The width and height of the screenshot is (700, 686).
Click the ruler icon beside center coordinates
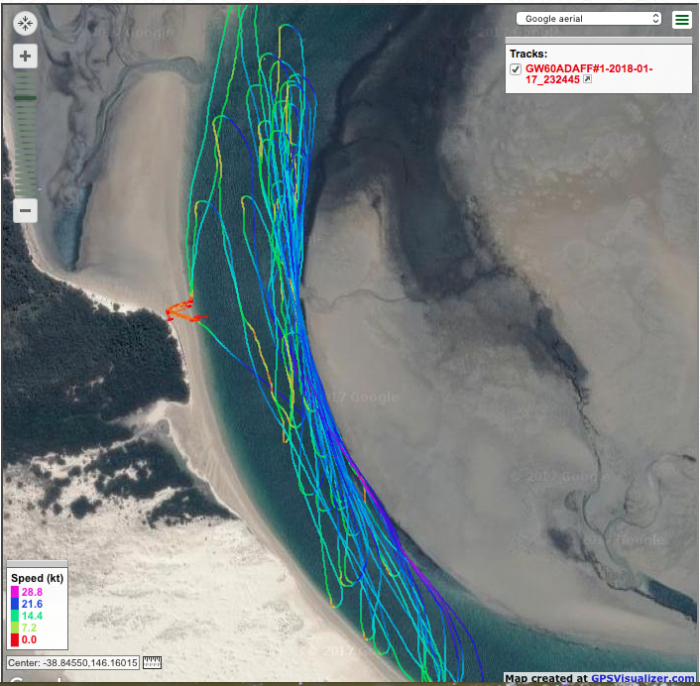click(152, 662)
